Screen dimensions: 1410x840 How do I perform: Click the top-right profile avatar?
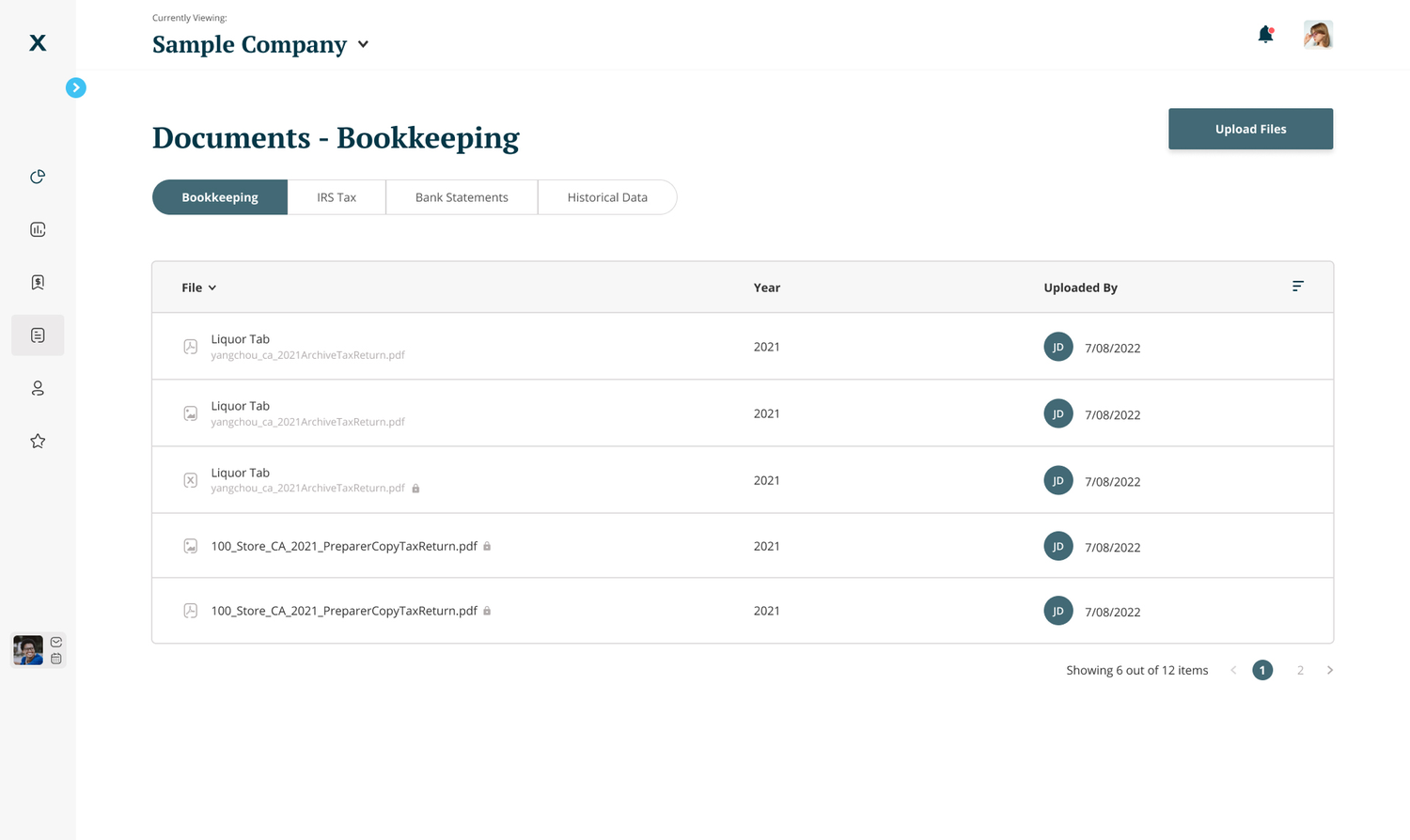click(1318, 34)
